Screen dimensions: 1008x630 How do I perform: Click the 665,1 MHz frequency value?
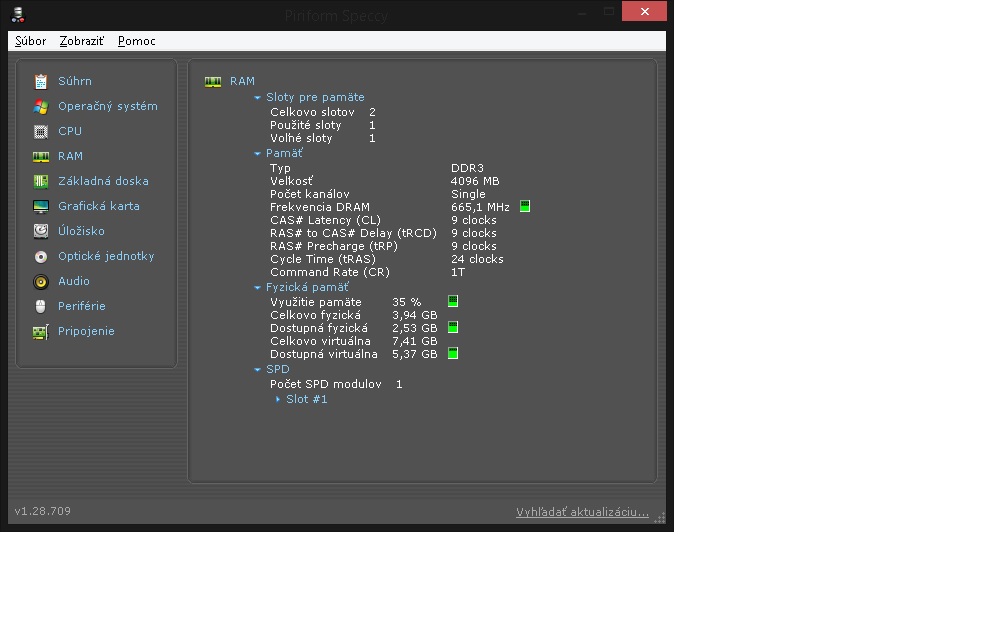point(480,207)
